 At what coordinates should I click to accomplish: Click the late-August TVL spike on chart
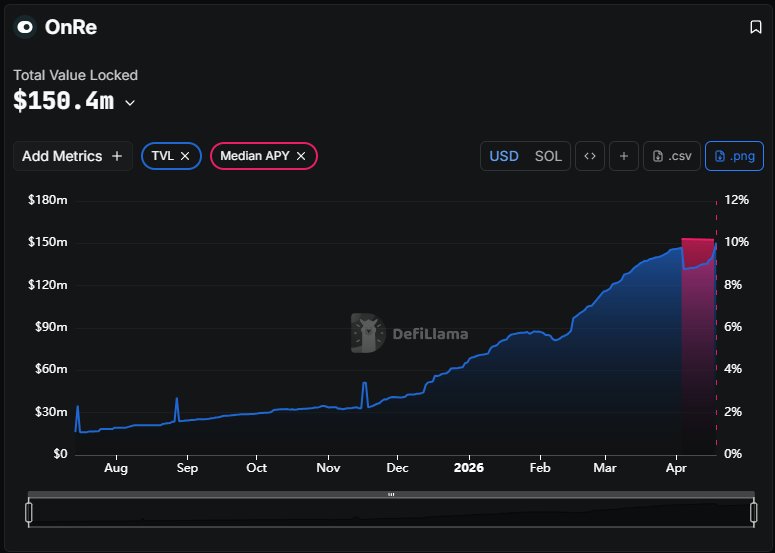pos(177,408)
